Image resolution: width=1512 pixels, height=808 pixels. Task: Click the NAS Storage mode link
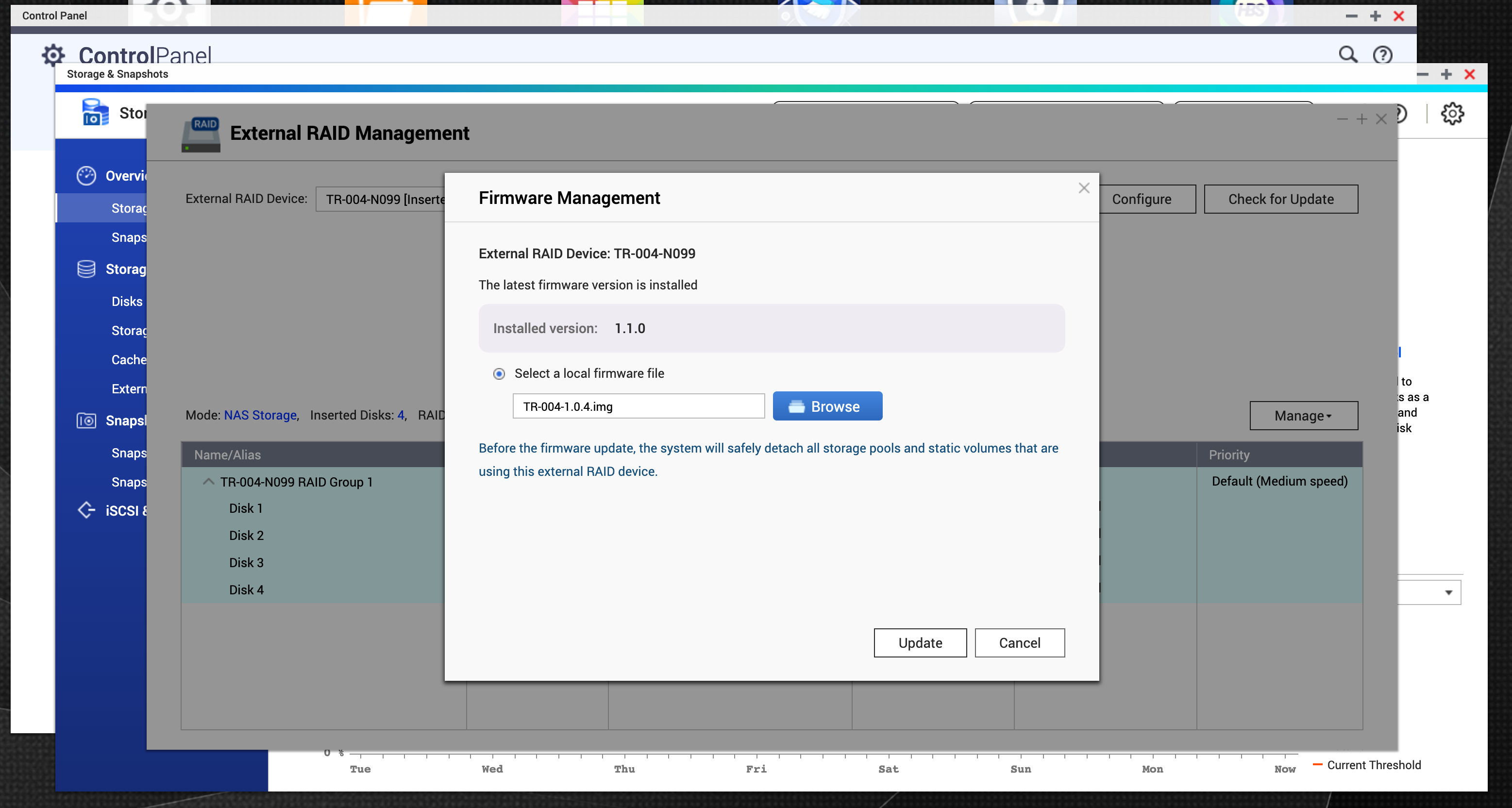pos(261,415)
